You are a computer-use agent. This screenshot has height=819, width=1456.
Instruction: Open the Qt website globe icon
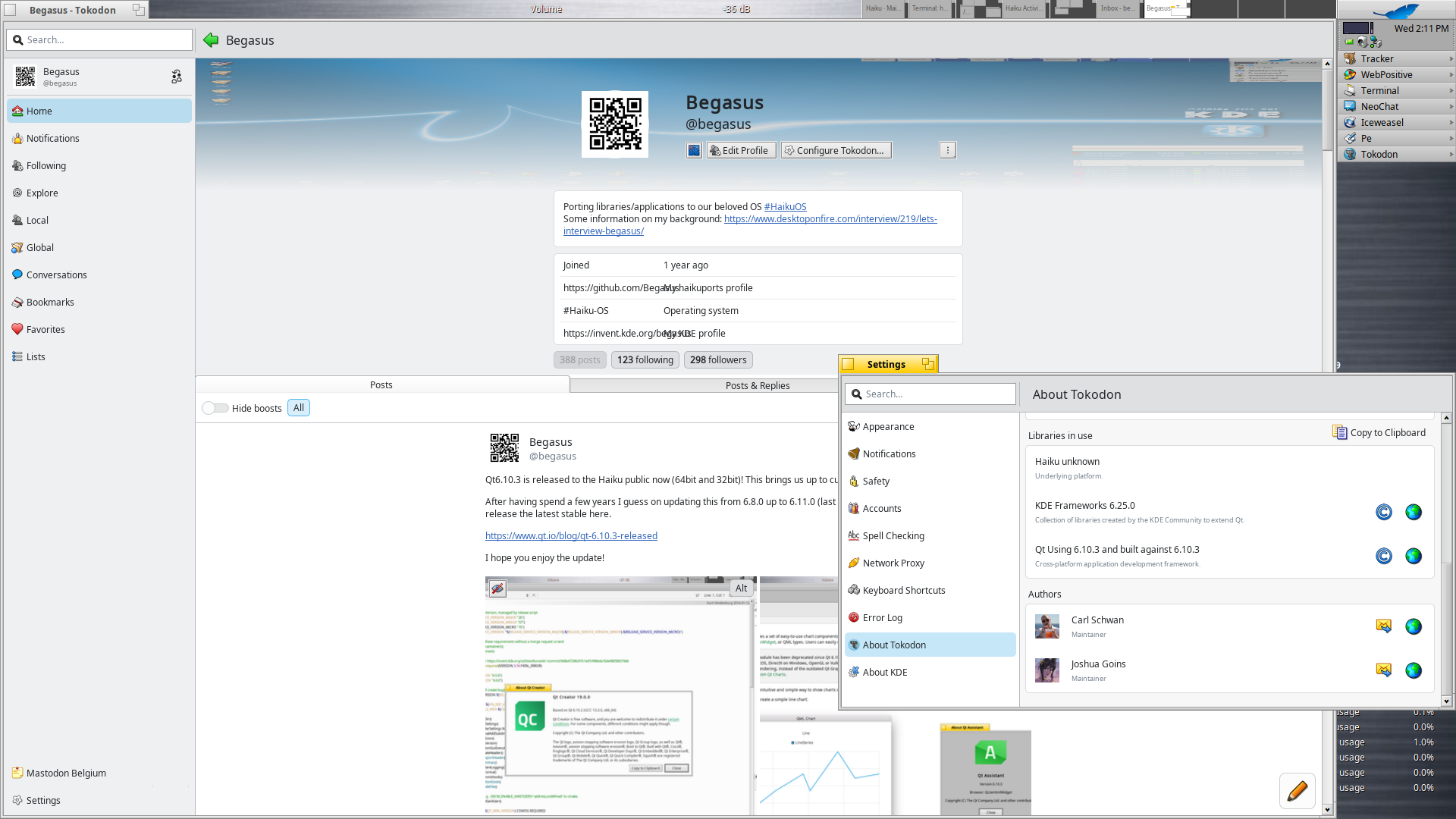pos(1414,557)
